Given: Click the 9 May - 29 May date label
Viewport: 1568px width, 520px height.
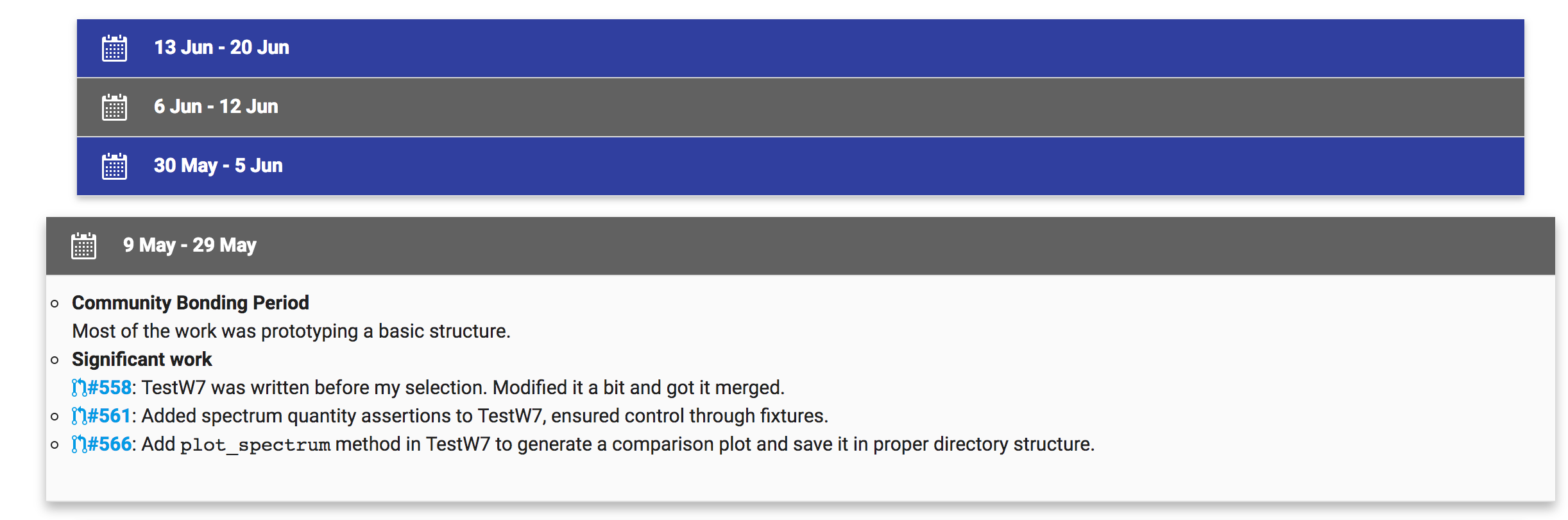Looking at the screenshot, I should point(190,245).
